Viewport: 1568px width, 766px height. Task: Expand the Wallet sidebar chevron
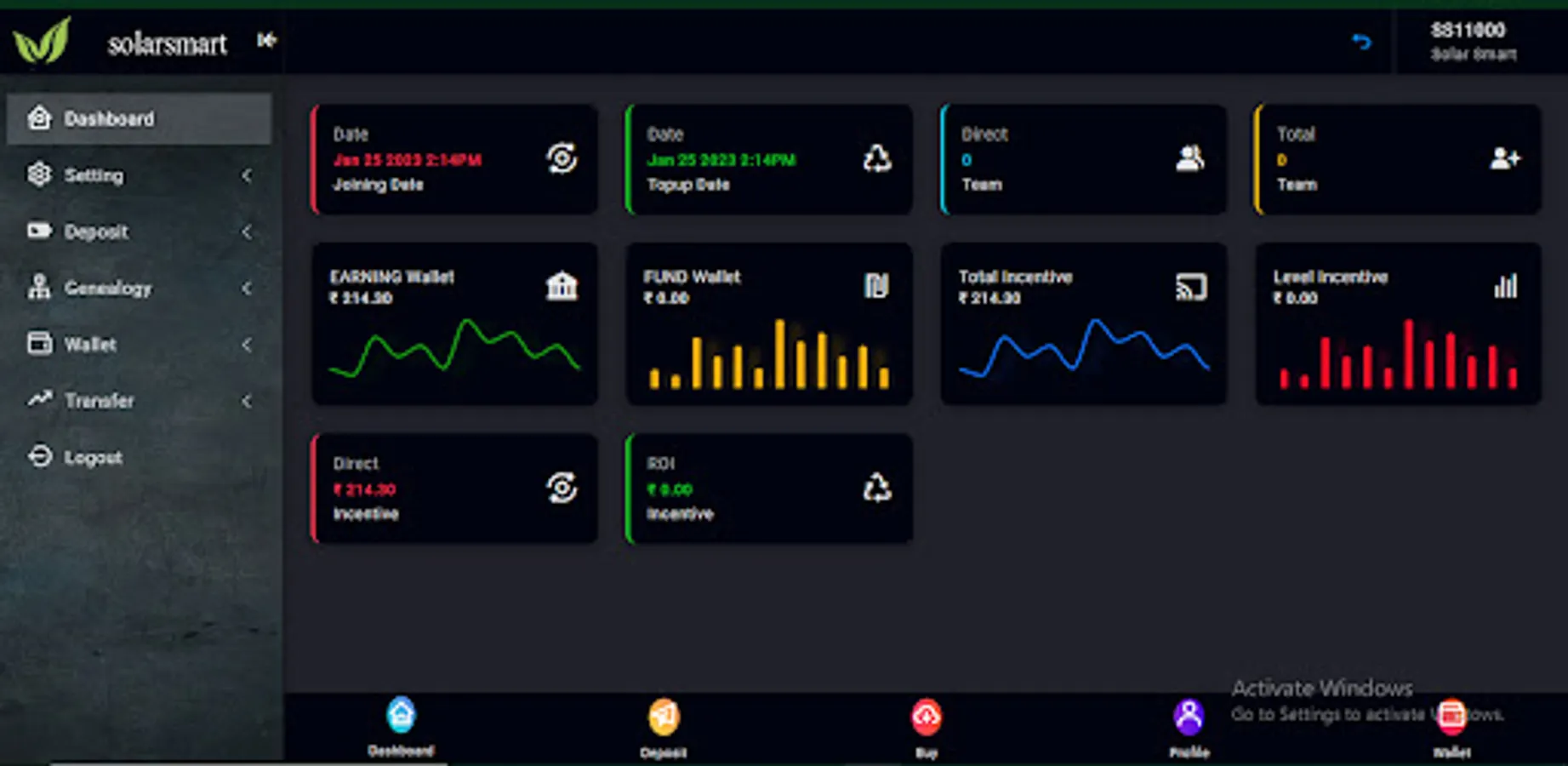pos(247,345)
